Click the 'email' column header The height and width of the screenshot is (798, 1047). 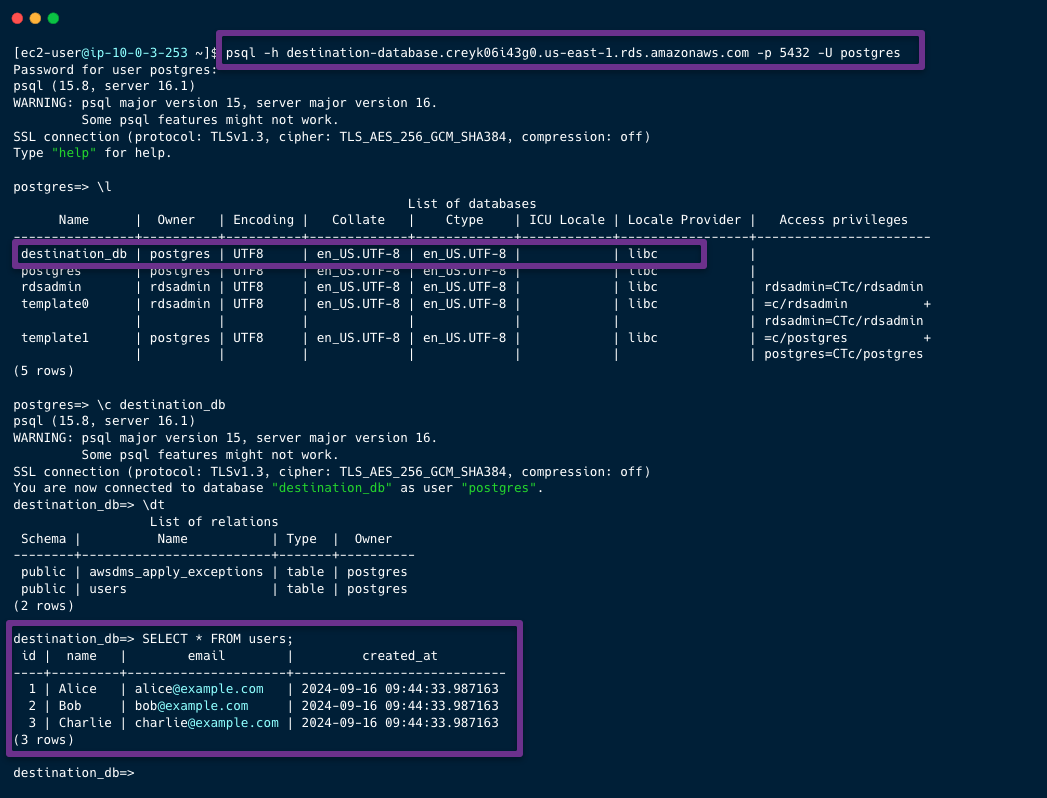(206, 656)
